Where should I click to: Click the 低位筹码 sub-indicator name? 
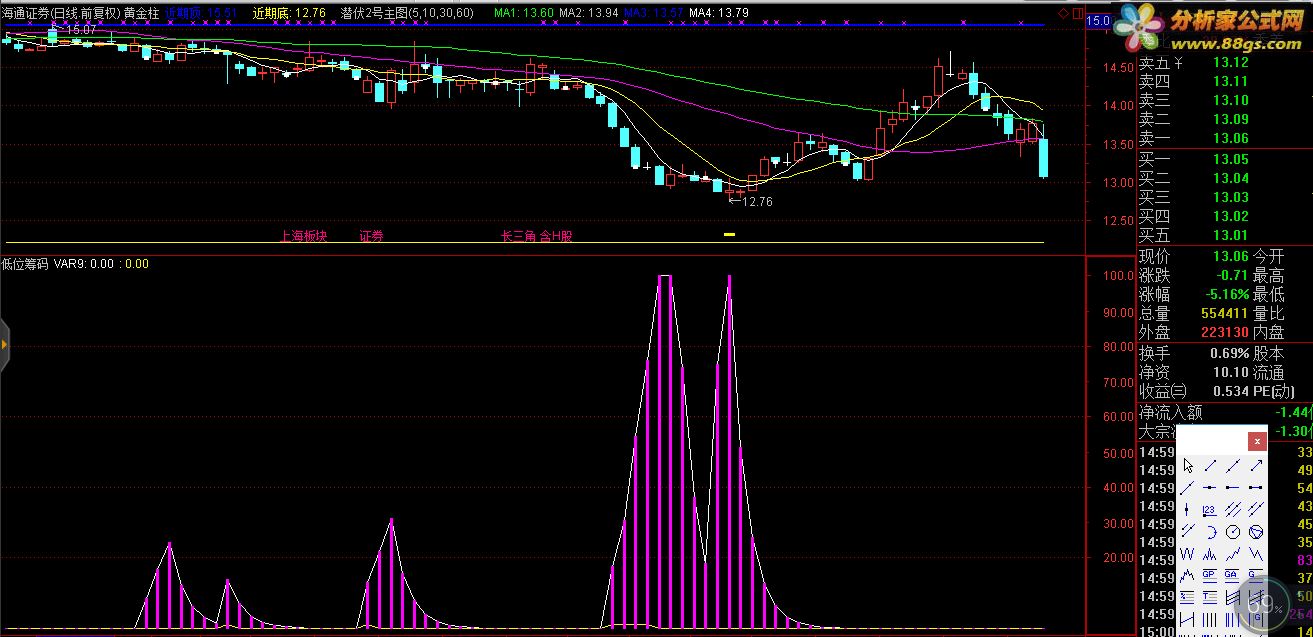[25, 264]
